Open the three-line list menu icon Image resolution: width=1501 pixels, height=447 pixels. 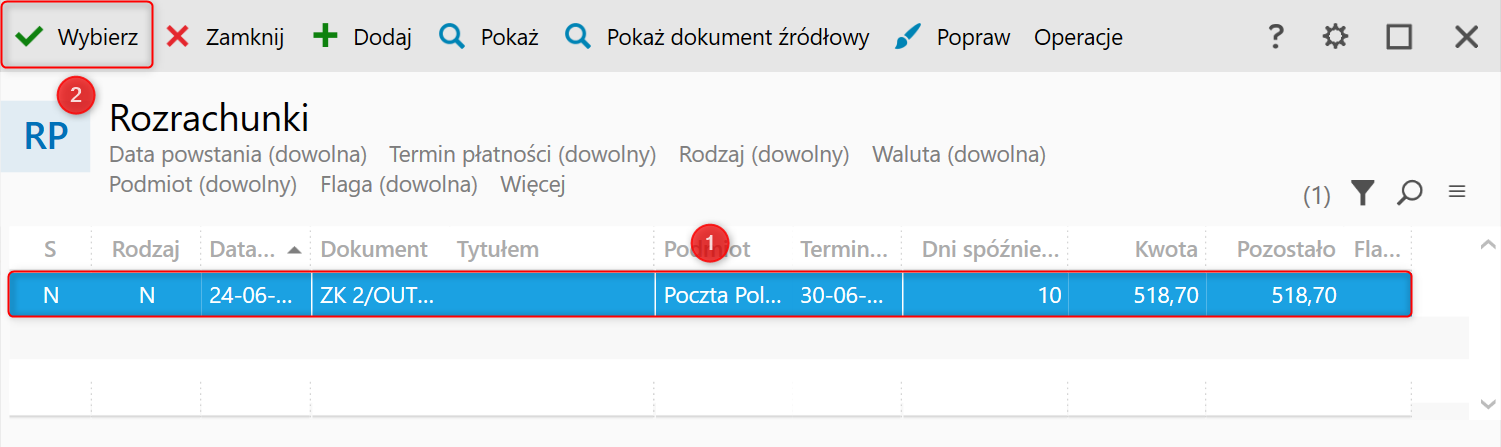coord(1457,192)
